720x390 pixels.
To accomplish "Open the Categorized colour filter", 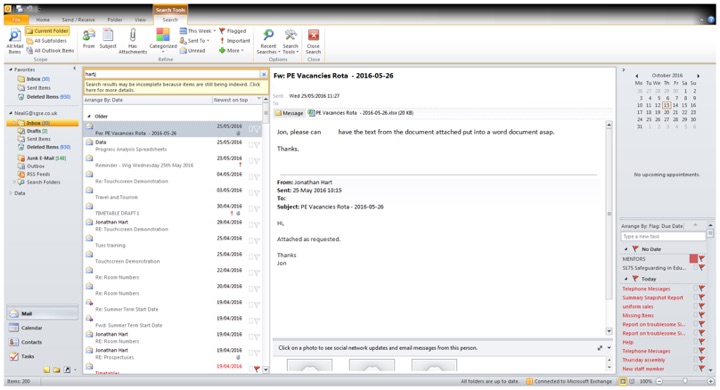I will pos(163,39).
